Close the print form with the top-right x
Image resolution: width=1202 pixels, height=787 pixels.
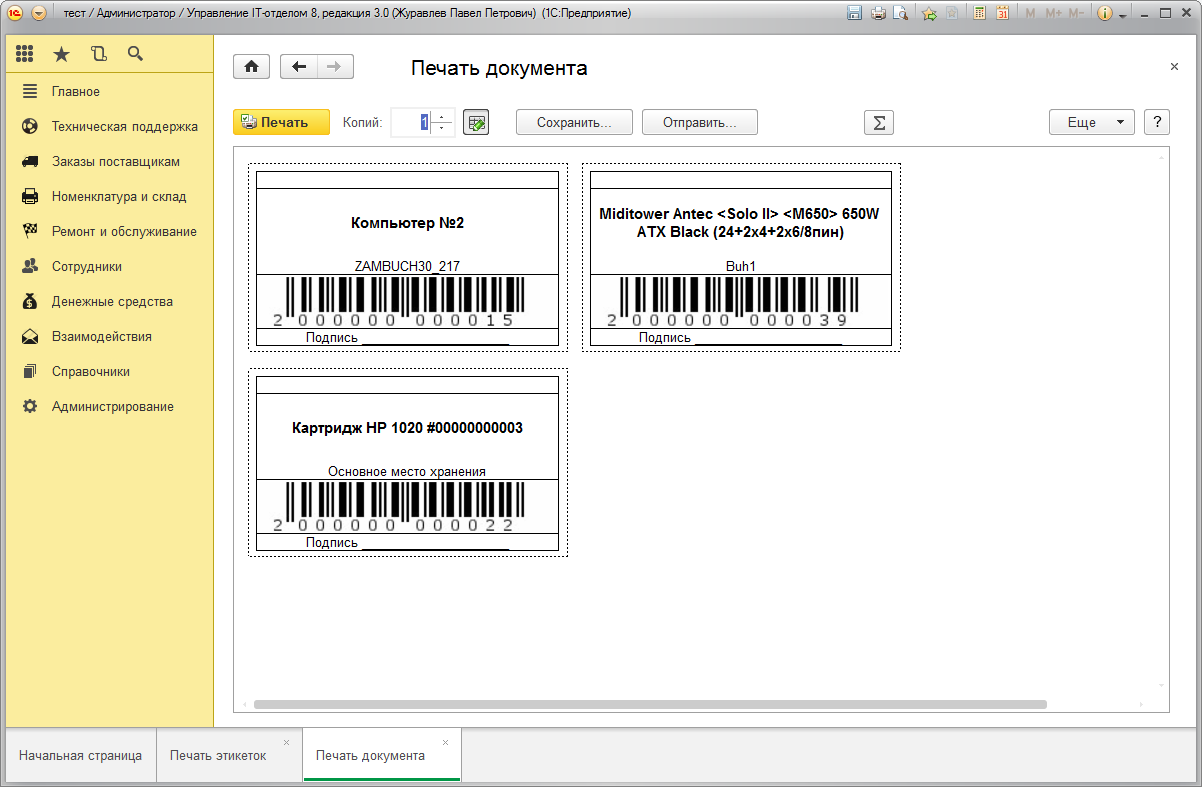[1174, 66]
